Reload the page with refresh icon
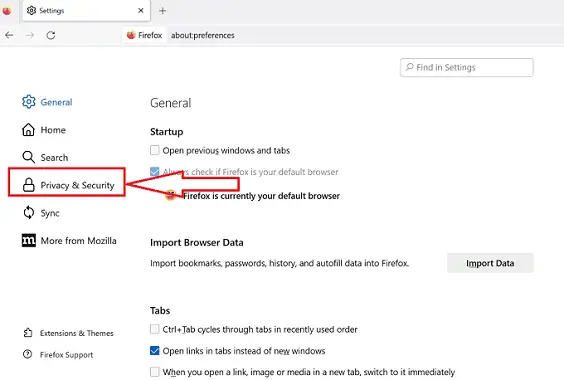Screen dimensions: 564x380 click(51, 35)
